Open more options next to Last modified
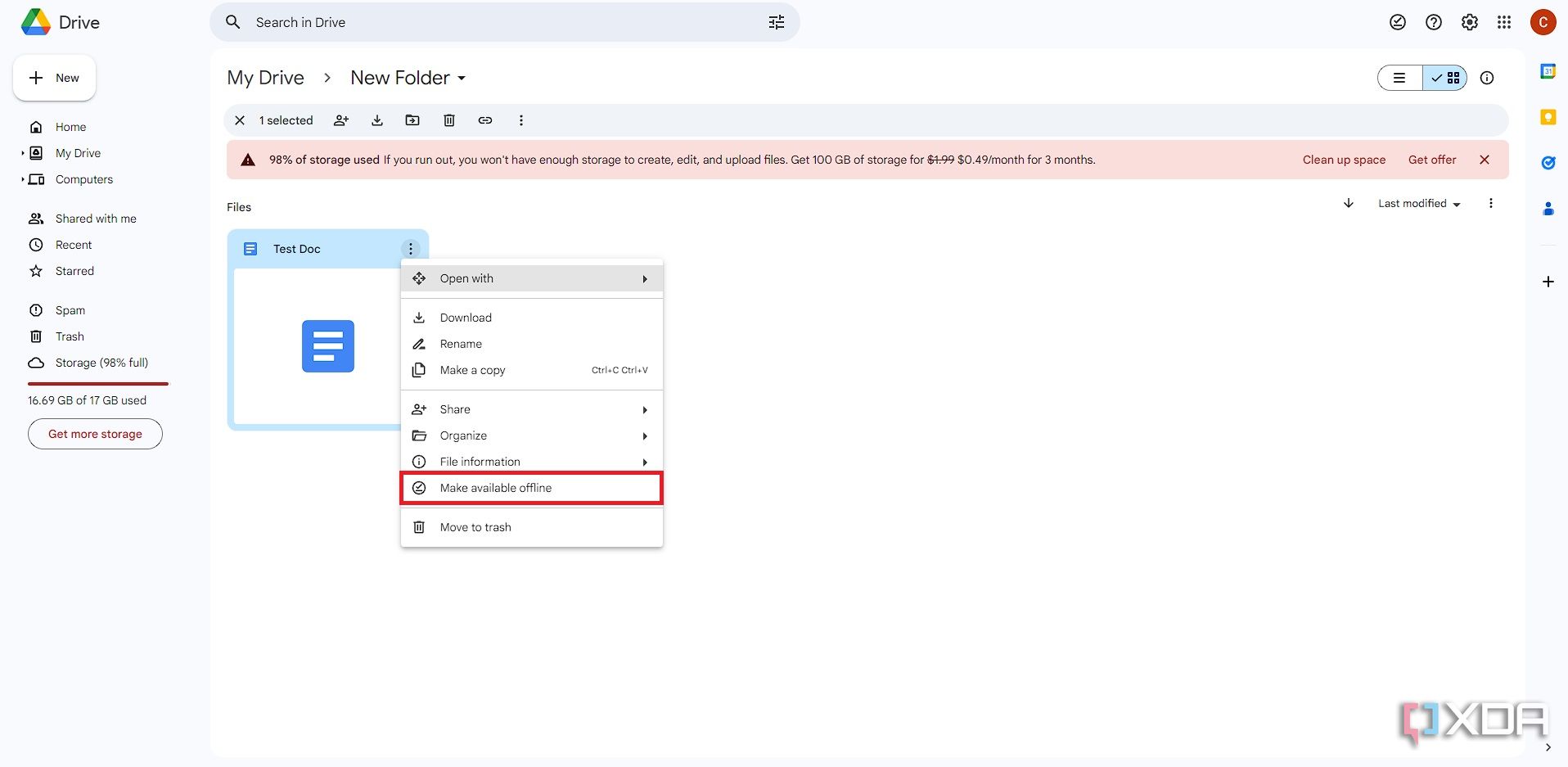Image resolution: width=1568 pixels, height=767 pixels. point(1491,203)
